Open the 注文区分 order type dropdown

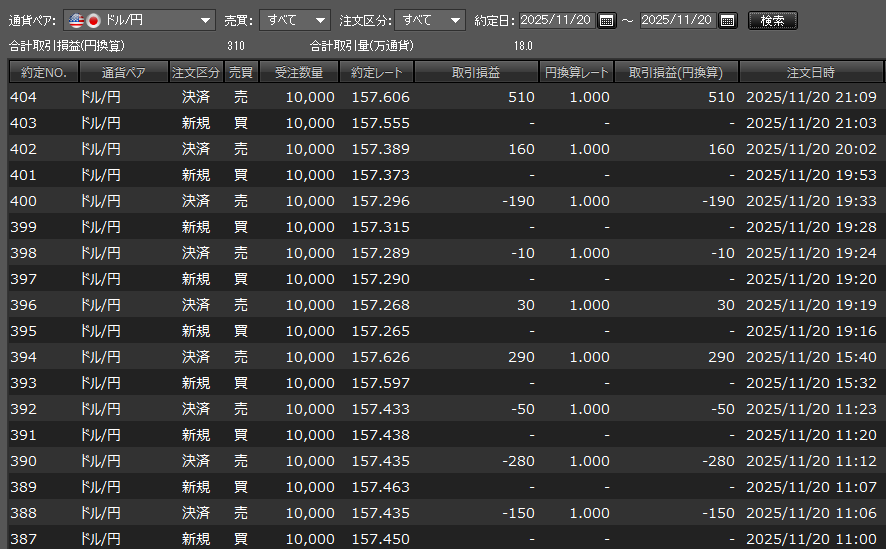[x=455, y=20]
